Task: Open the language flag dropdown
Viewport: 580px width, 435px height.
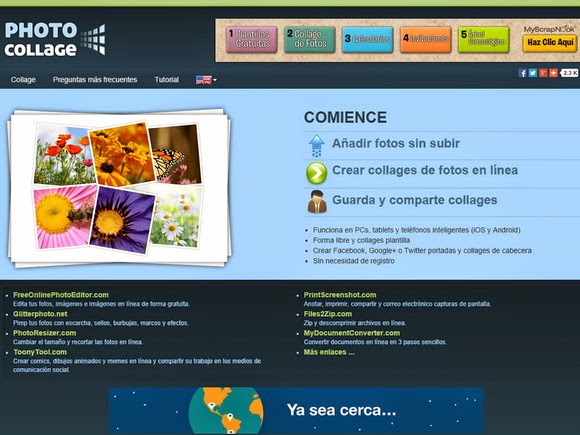Action: [x=206, y=80]
